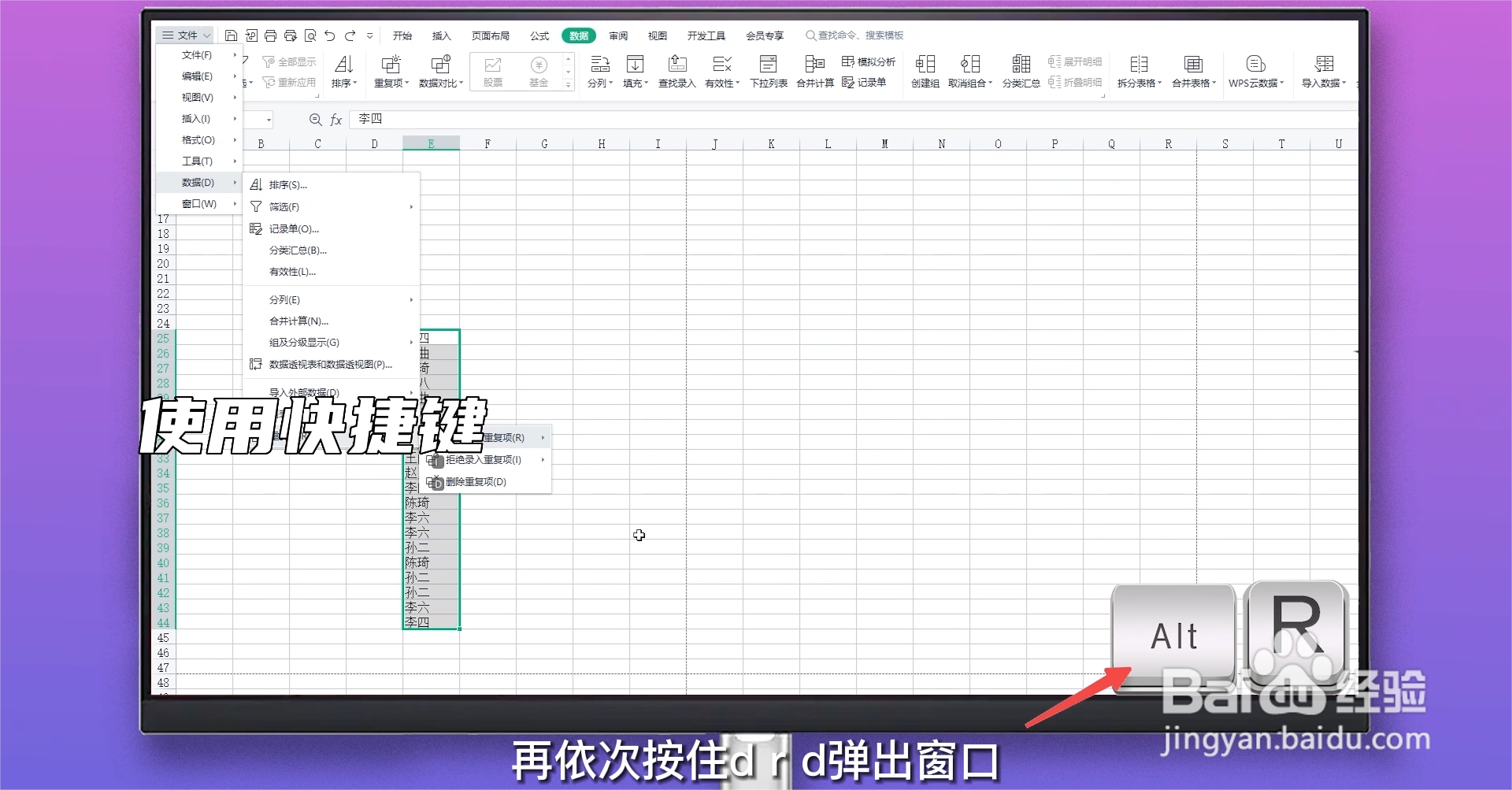
Task: Expand the 分列(E) submenu
Action: tap(411, 300)
